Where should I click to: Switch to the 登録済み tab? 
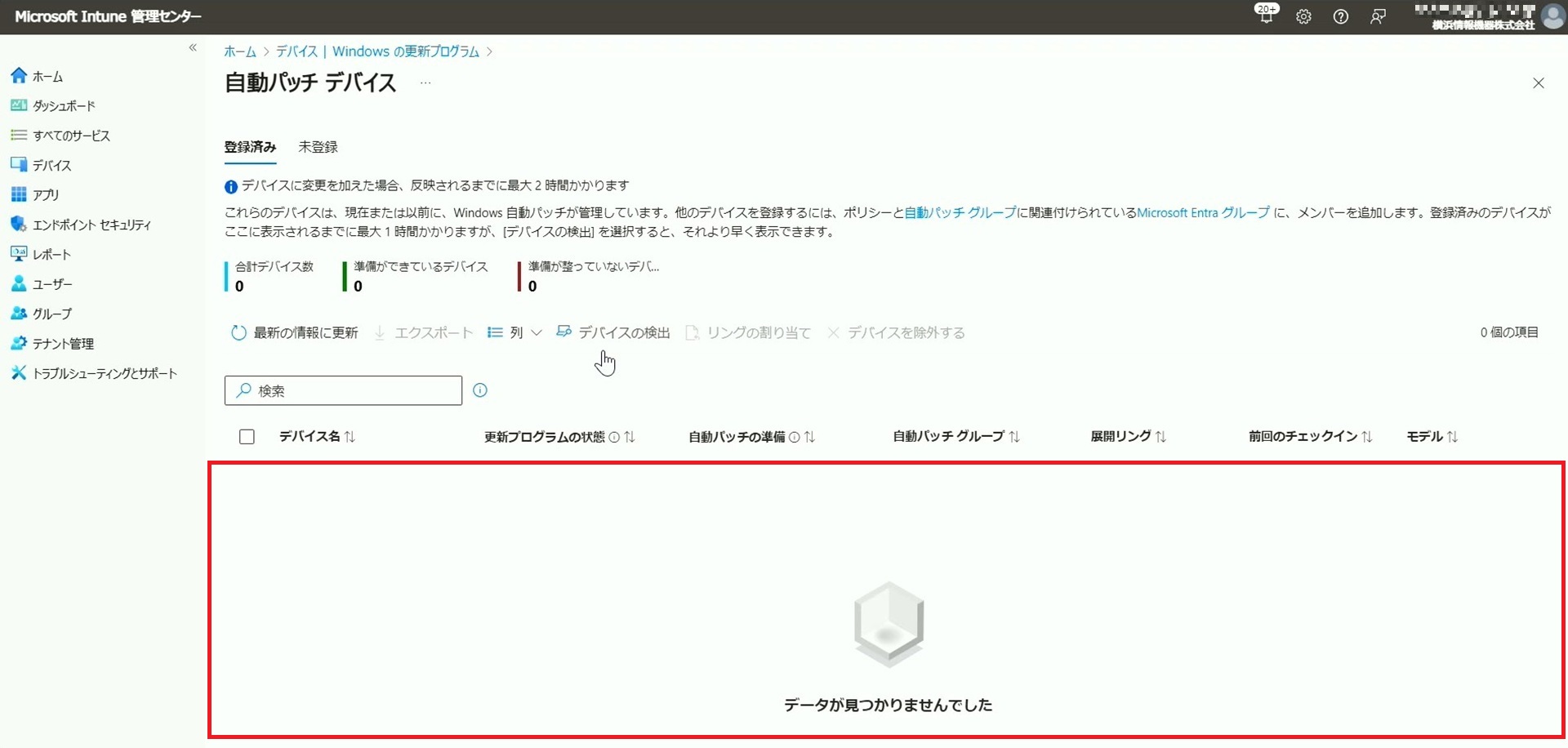250,147
